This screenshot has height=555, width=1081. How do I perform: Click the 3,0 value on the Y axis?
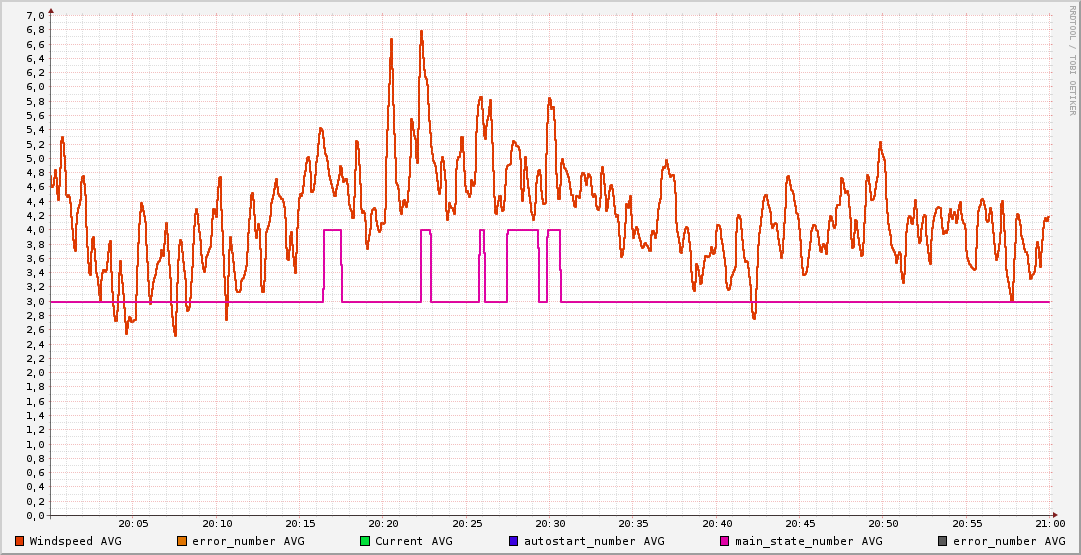coord(34,301)
